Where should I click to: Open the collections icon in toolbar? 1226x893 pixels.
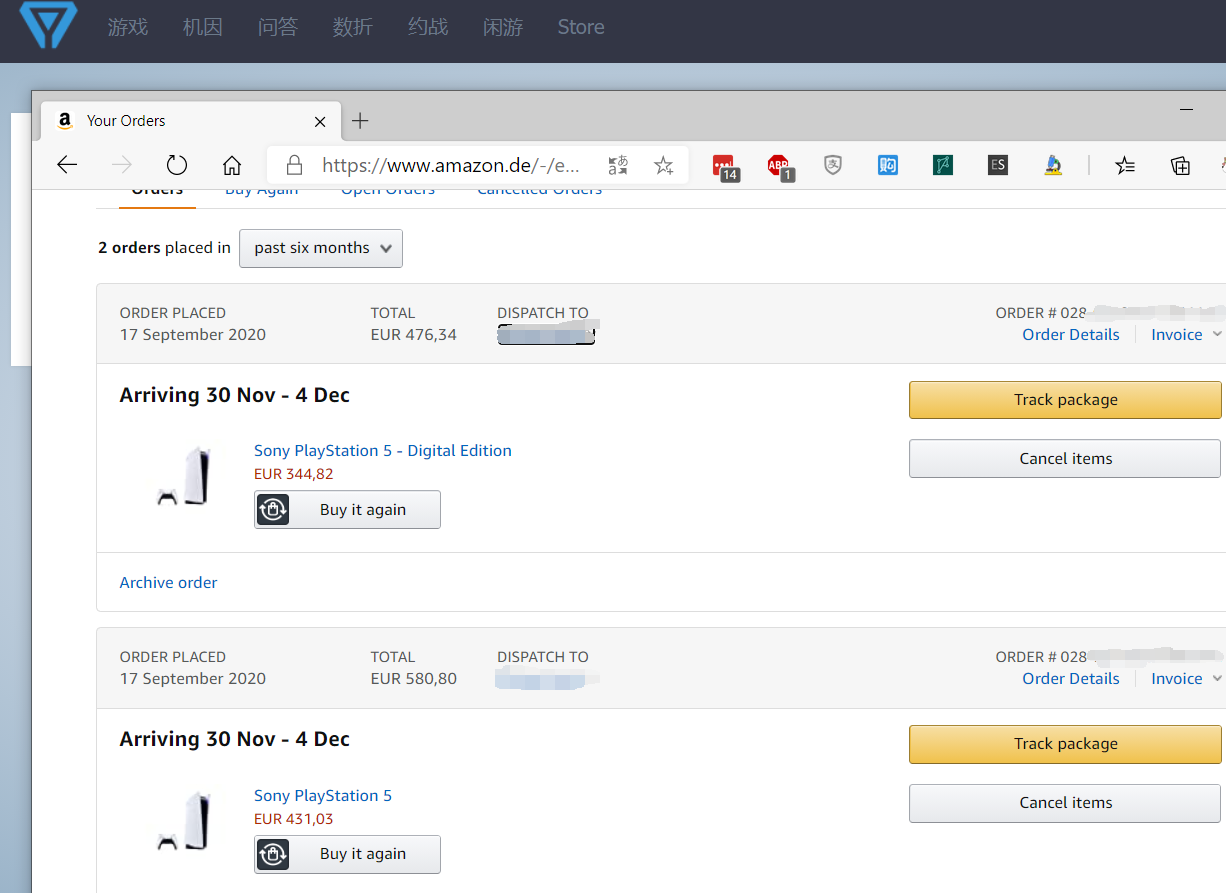click(1181, 165)
